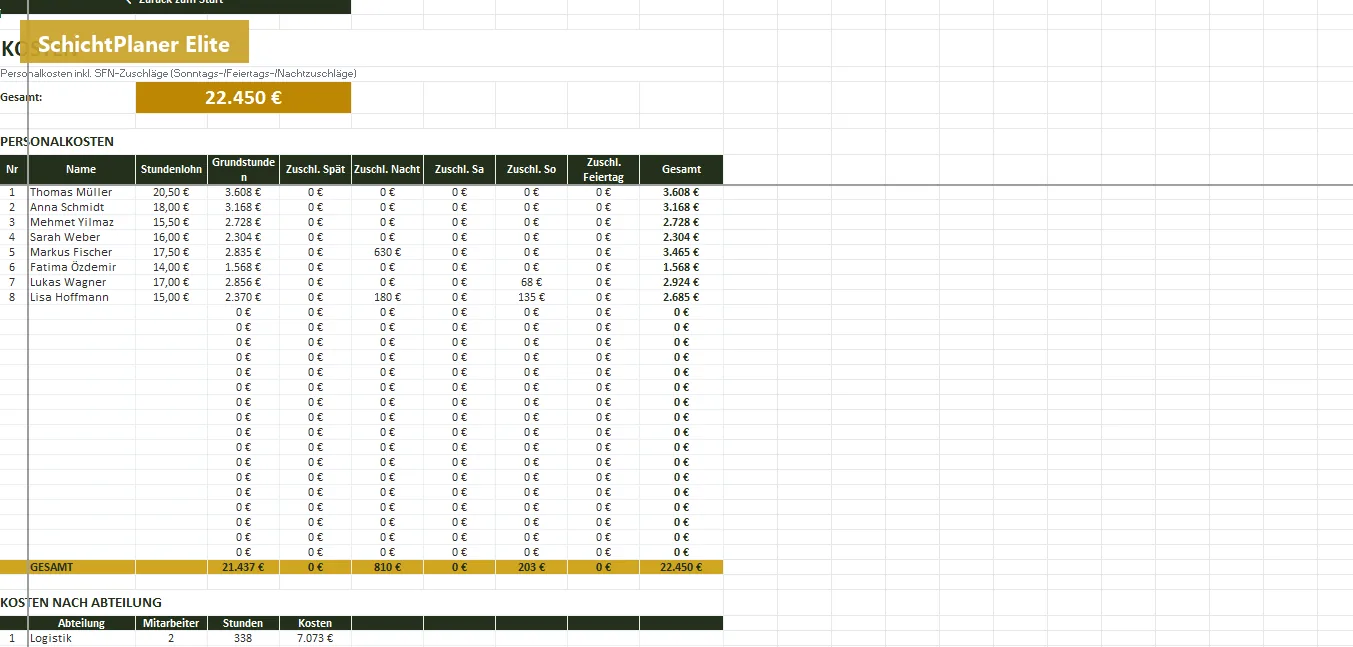The height and width of the screenshot is (647, 1353).
Task: Click the Zuschl. Spät header cell
Action: click(315, 170)
